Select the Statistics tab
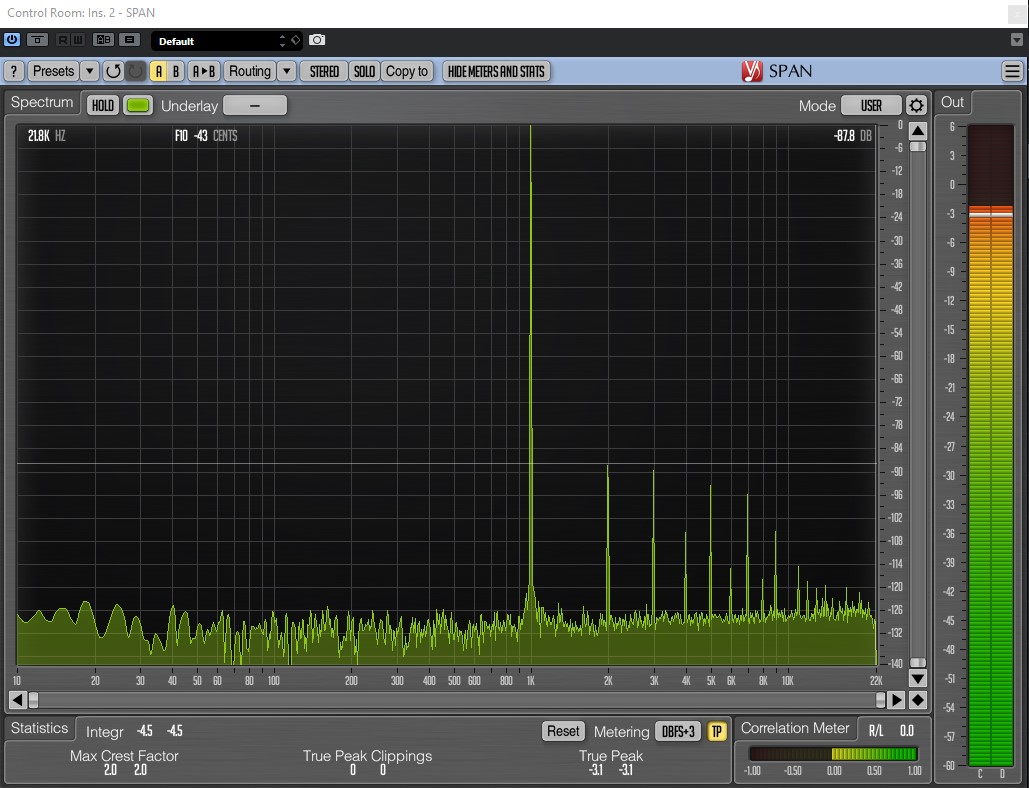Viewport: 1029px width, 788px height. coord(39,728)
